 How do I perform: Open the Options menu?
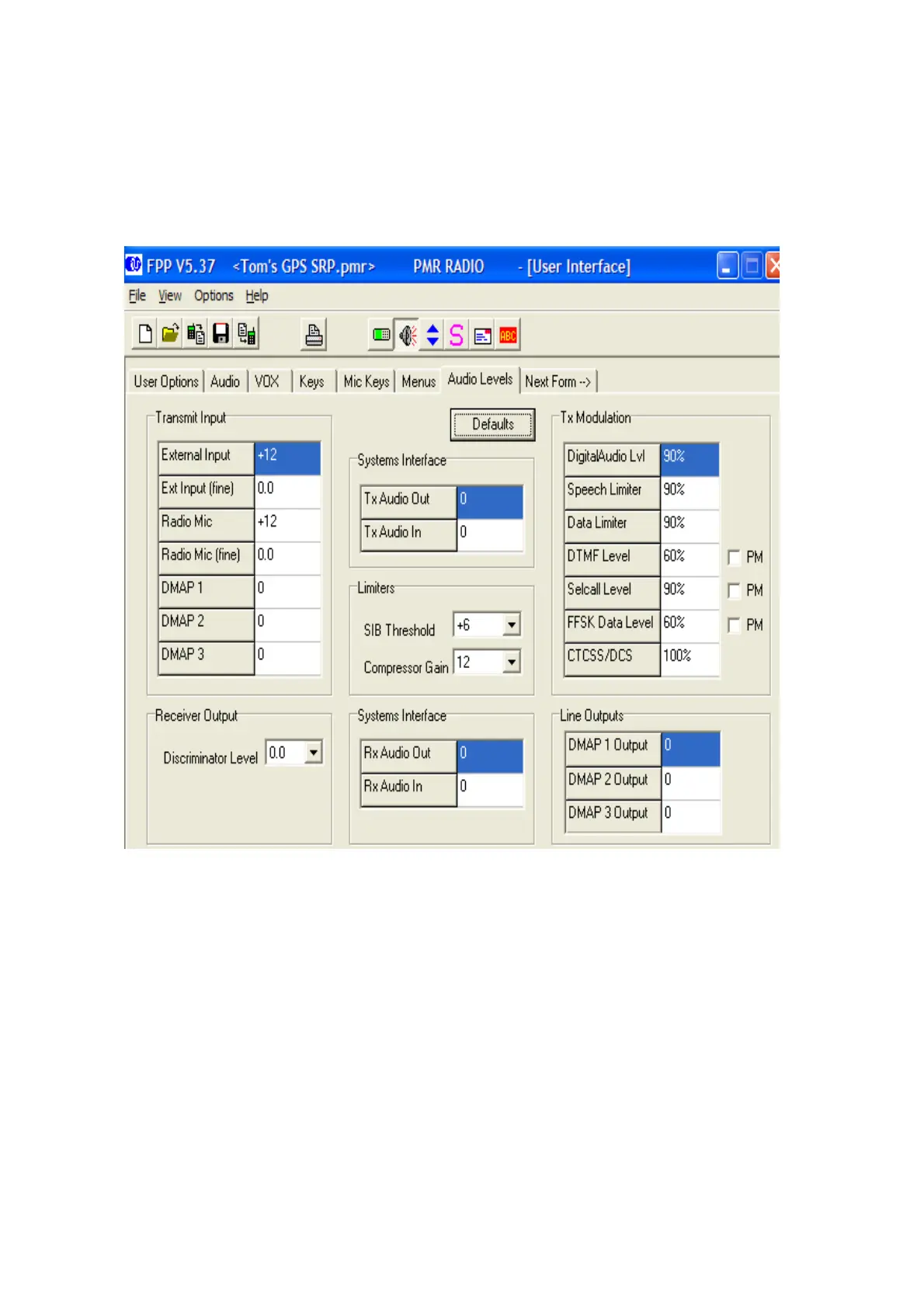(214, 295)
